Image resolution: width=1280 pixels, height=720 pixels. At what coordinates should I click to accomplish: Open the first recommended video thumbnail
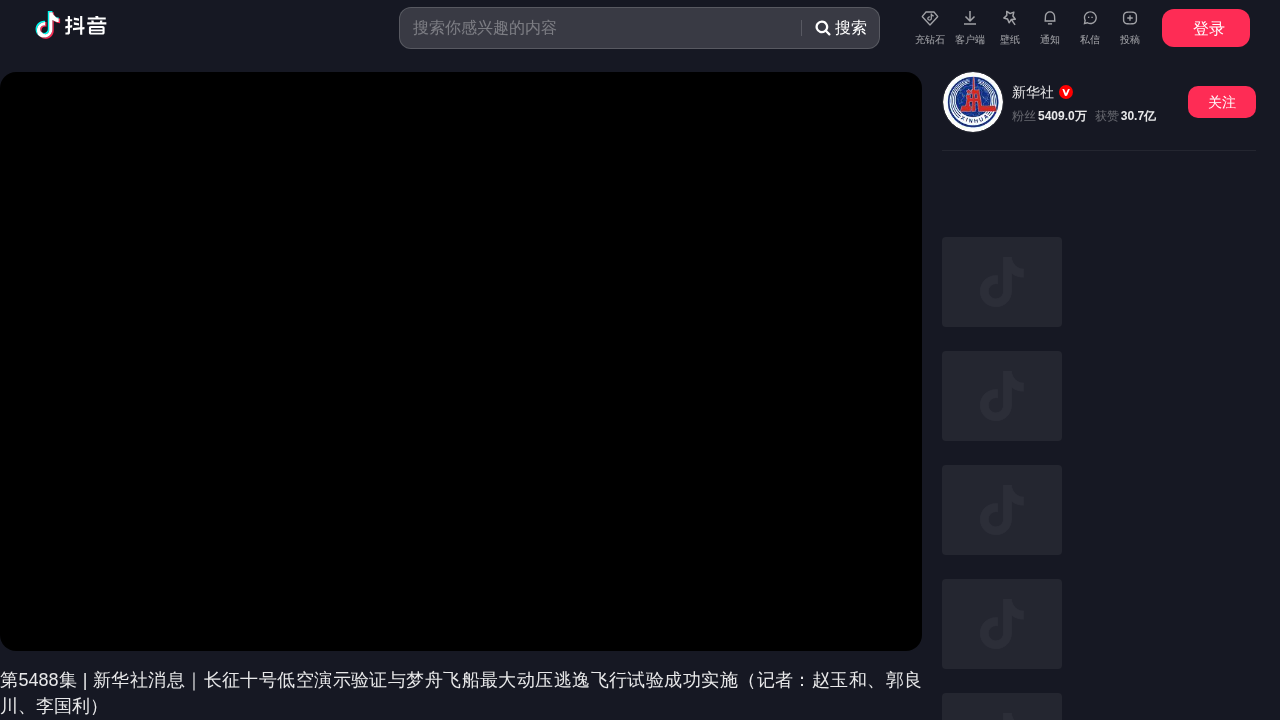point(1001,282)
